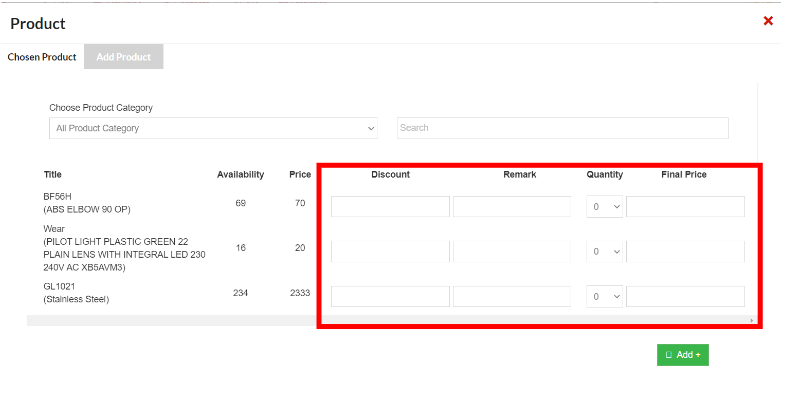Screen dimensions: 786x400
Task: Click the scrollbar right arrow
Action: [752, 321]
